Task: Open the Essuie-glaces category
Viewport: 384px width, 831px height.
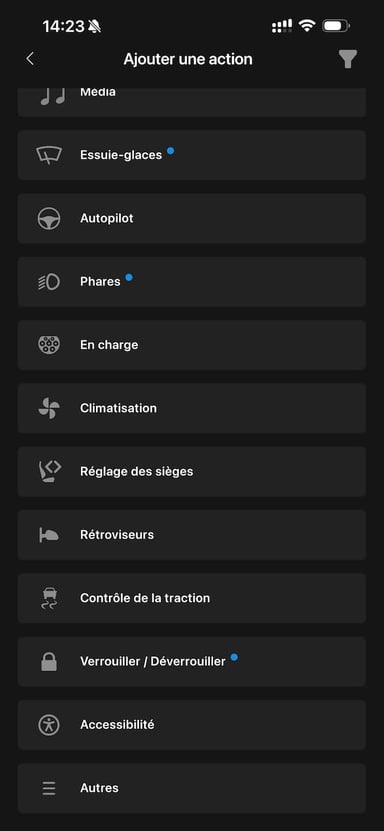Action: pyautogui.click(x=192, y=155)
